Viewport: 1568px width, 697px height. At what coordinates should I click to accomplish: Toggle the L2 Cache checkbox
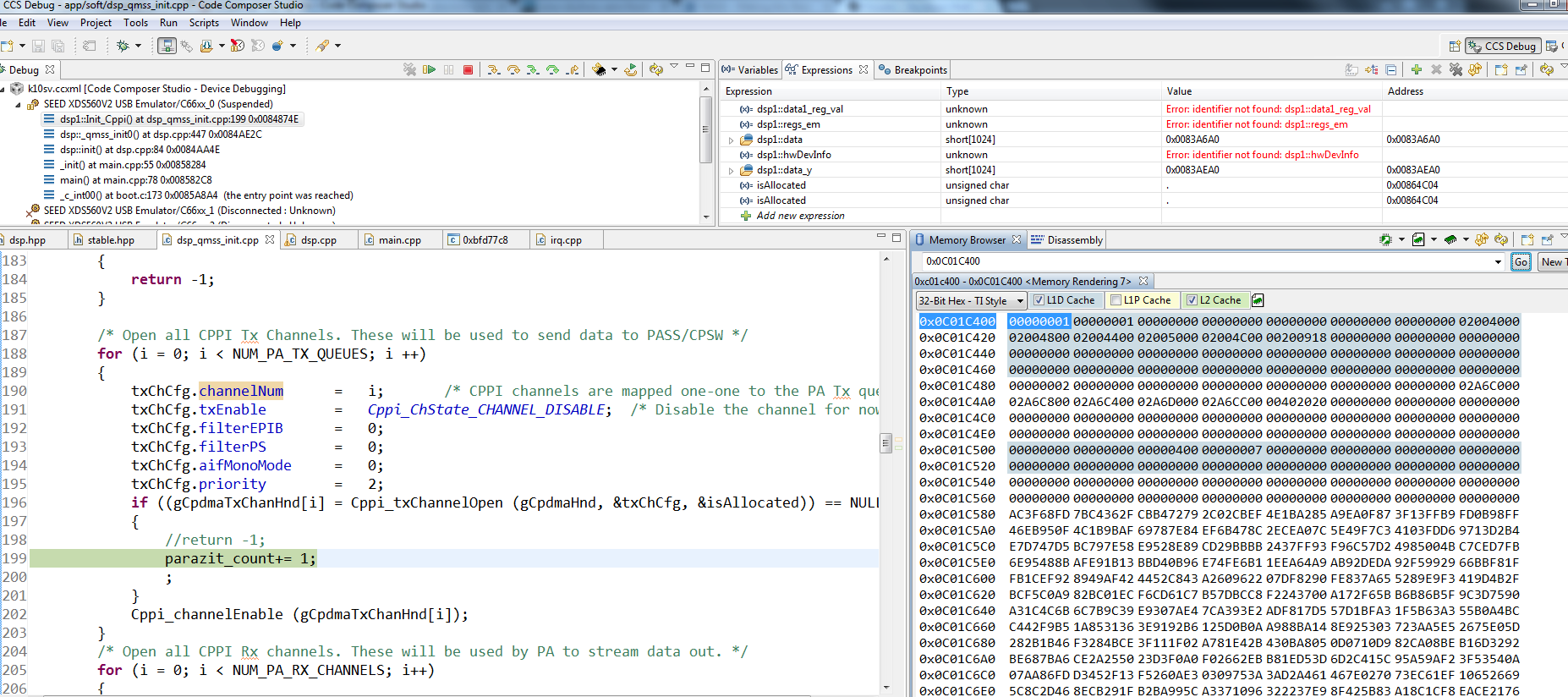pyautogui.click(x=1192, y=300)
